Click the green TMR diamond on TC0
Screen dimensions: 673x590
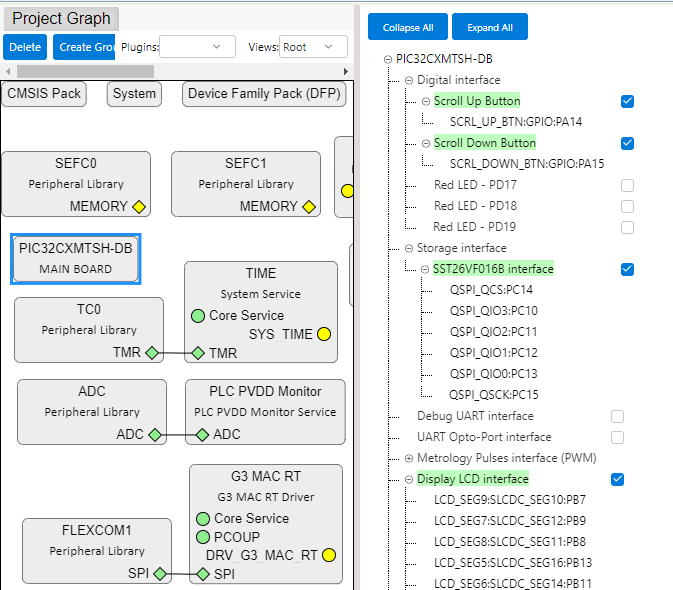(152, 353)
